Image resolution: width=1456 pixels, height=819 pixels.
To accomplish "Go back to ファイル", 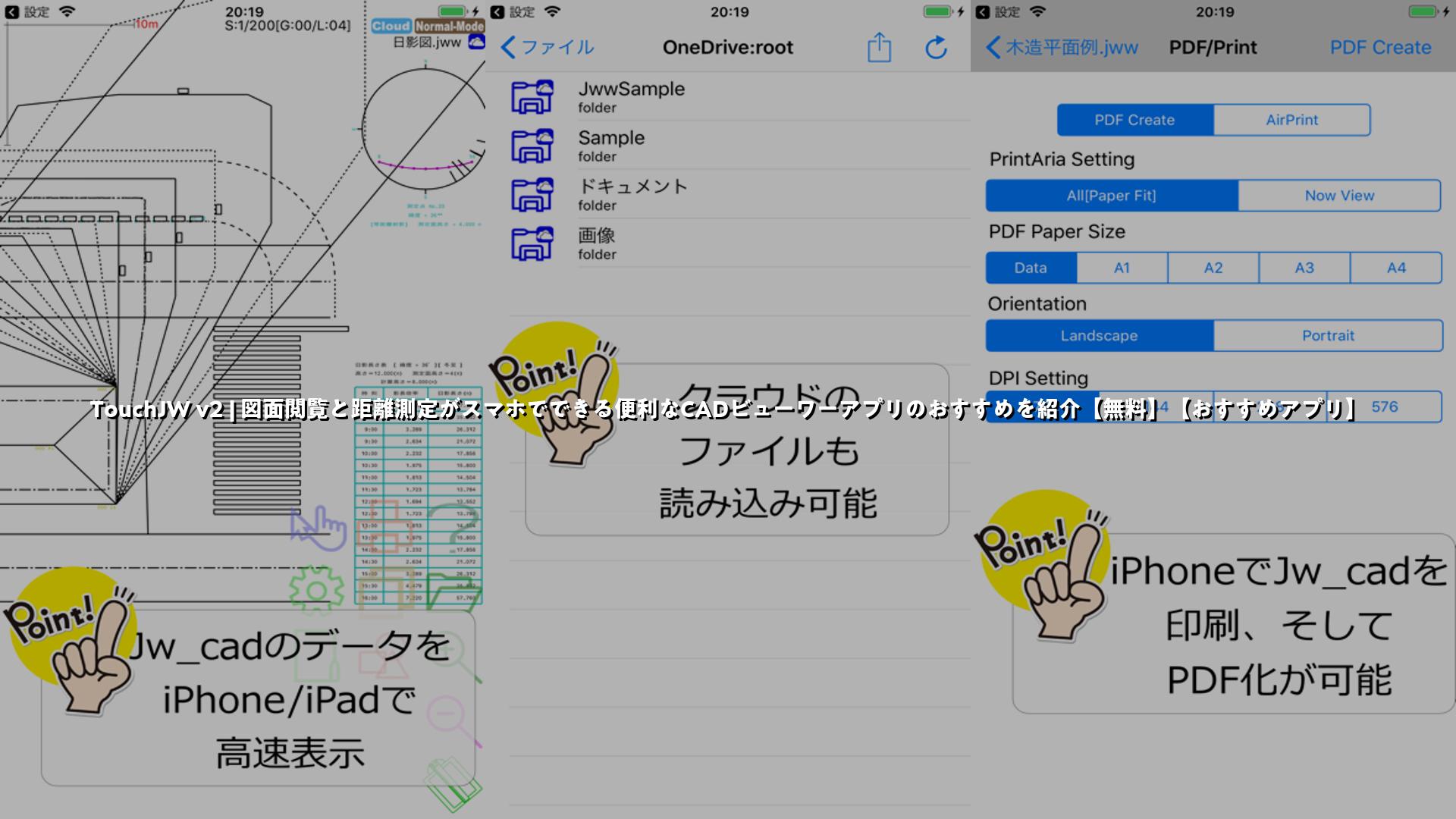I will 548,47.
